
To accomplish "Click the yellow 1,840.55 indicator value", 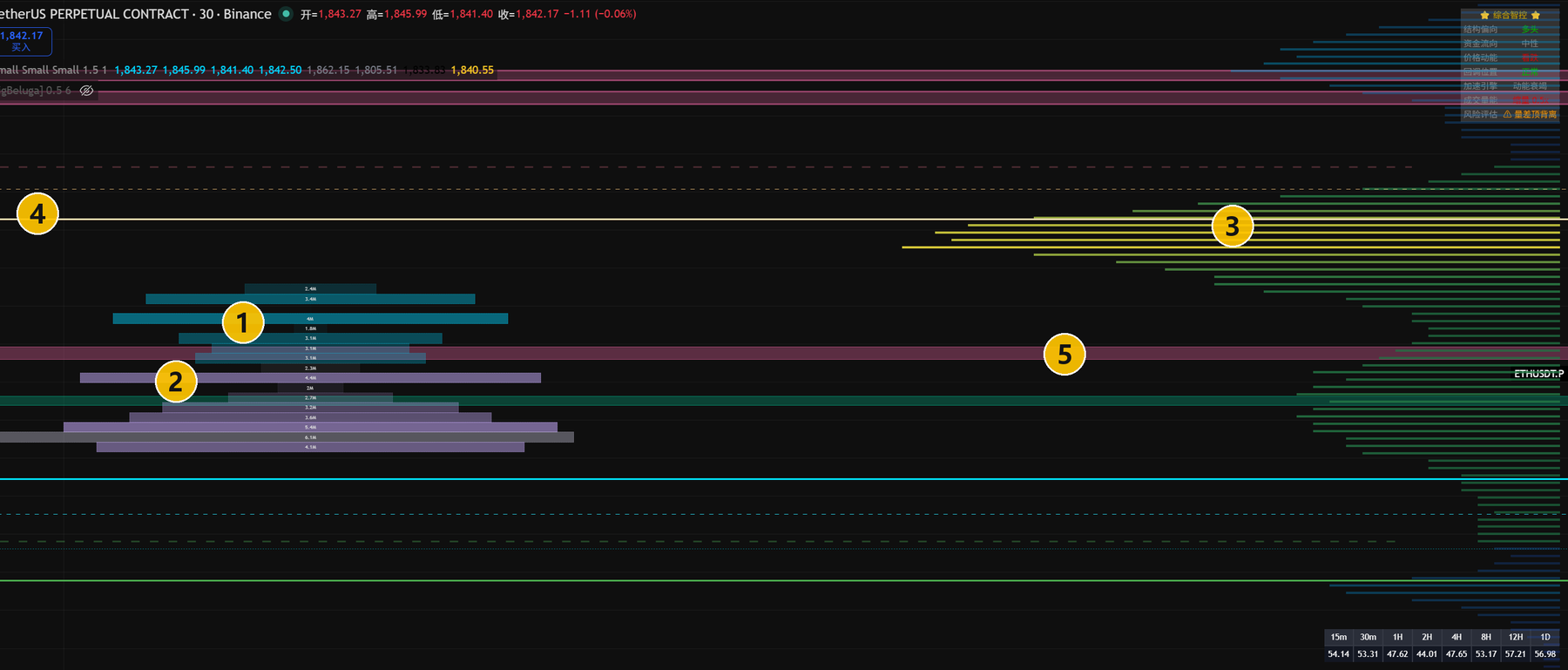I will tap(472, 70).
